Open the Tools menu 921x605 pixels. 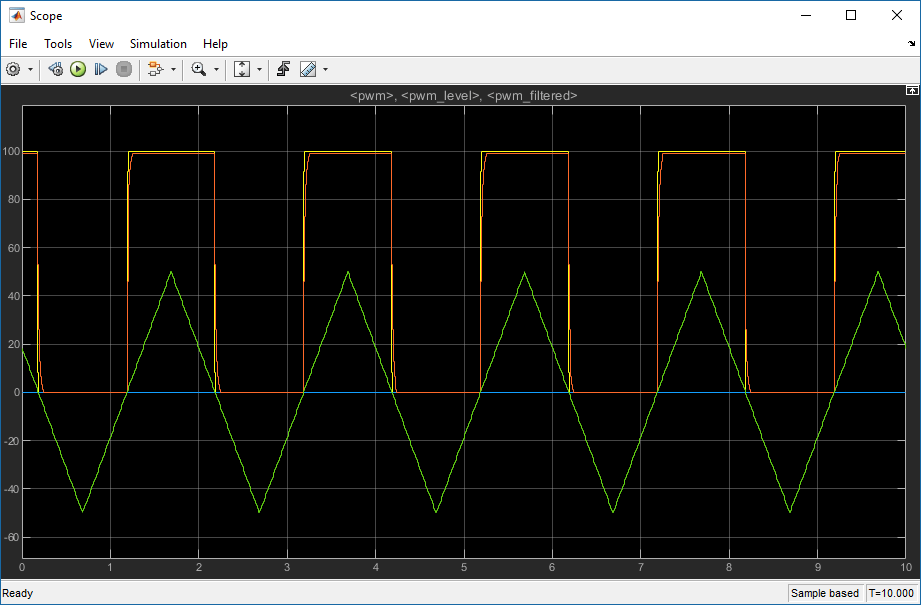tap(58, 44)
